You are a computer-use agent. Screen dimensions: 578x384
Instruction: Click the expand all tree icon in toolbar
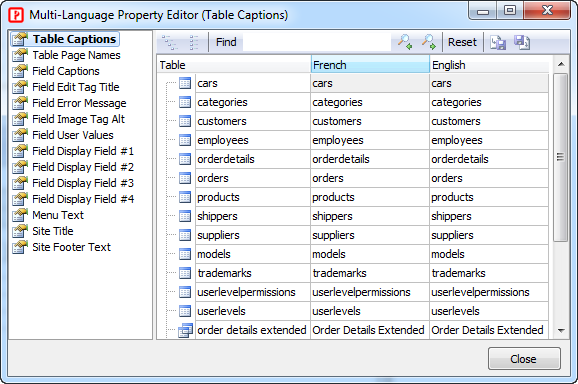coord(170,42)
